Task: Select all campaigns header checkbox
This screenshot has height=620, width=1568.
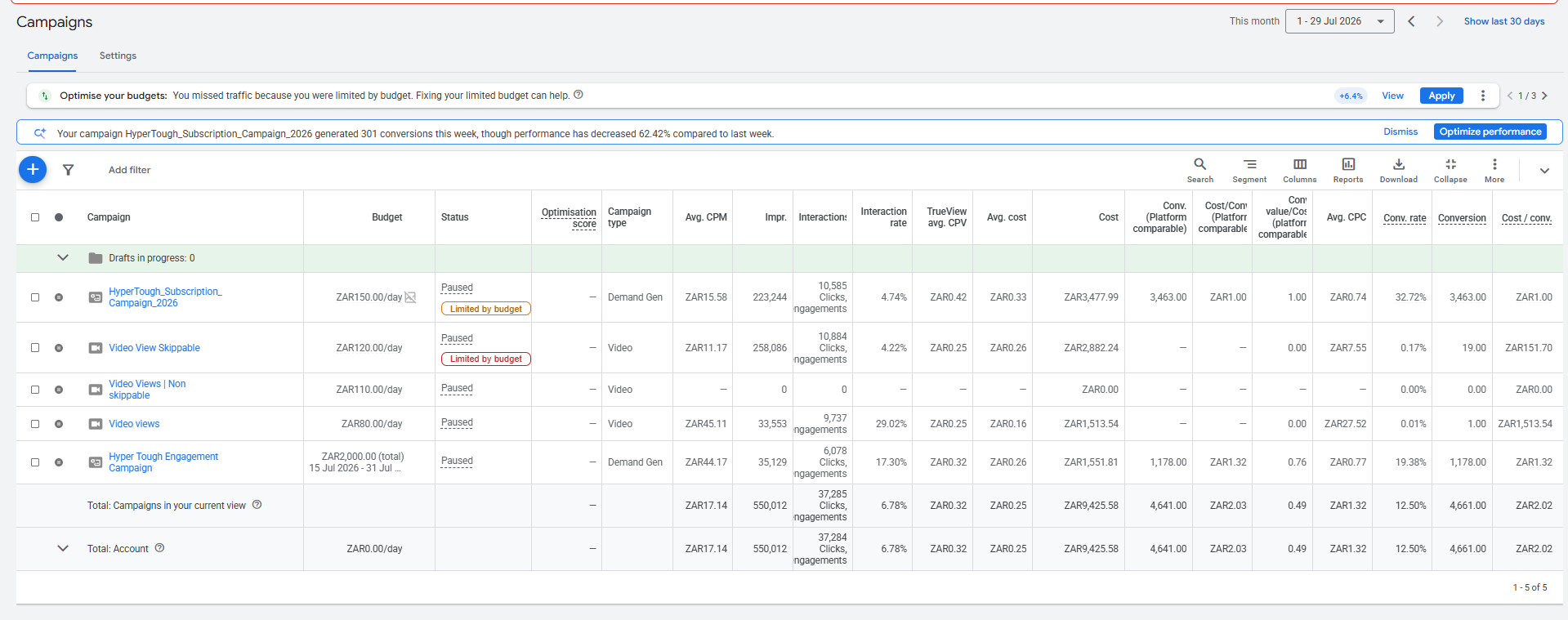Action: (35, 217)
